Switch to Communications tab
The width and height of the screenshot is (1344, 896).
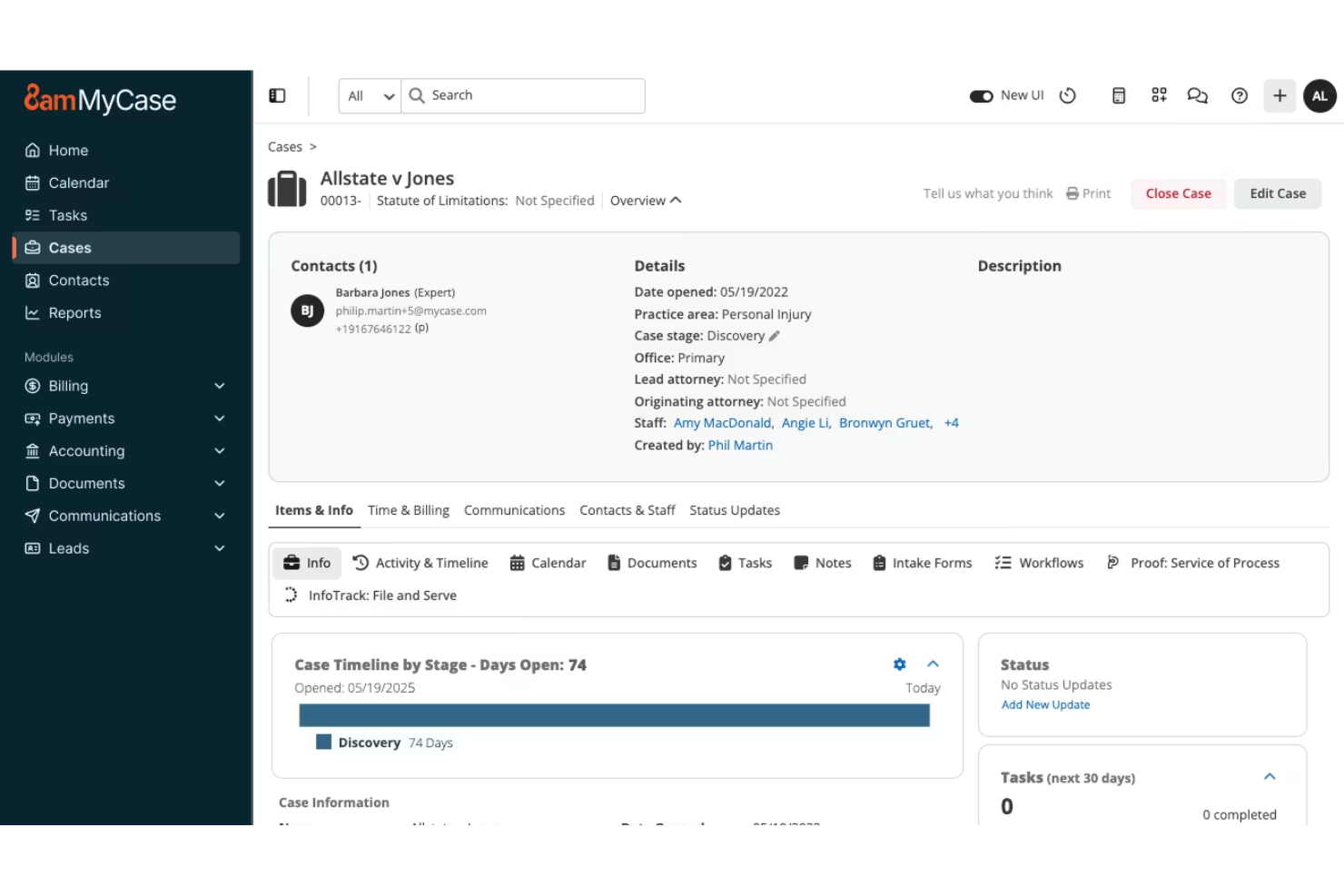(x=515, y=510)
